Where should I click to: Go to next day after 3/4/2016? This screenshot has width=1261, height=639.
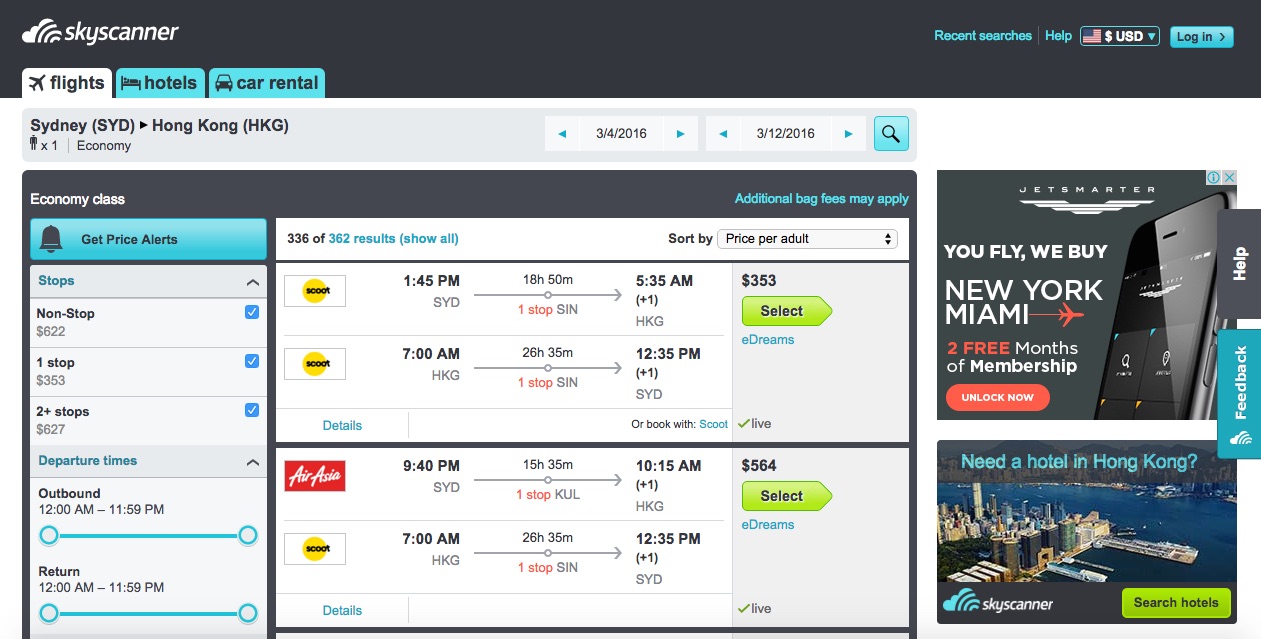point(680,134)
